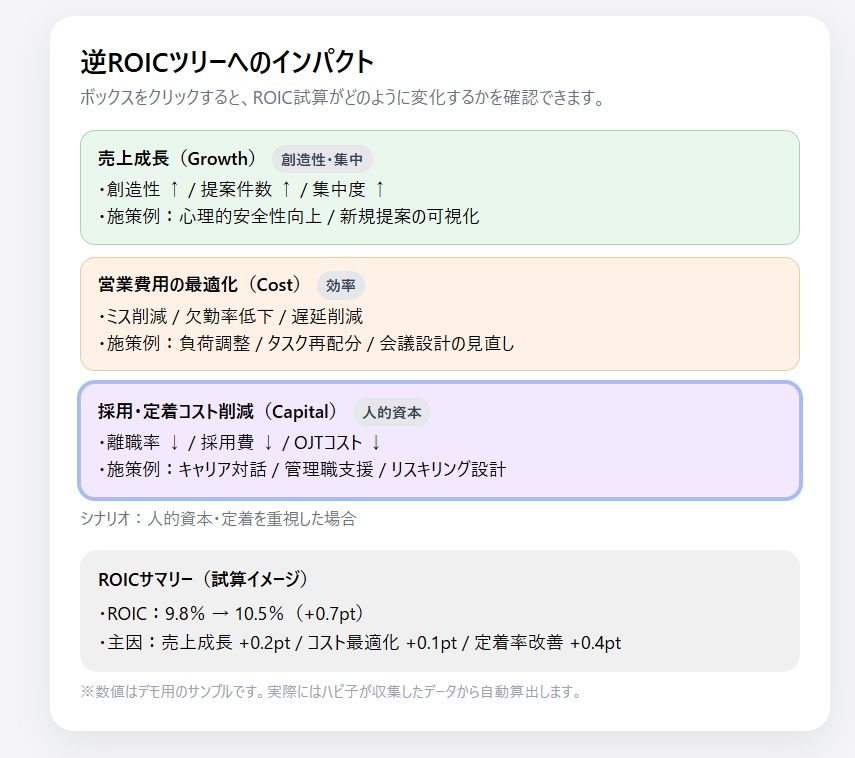The height and width of the screenshot is (758, 855).
Task: Select the 売上成長（Growth） box title
Action: tap(178, 159)
